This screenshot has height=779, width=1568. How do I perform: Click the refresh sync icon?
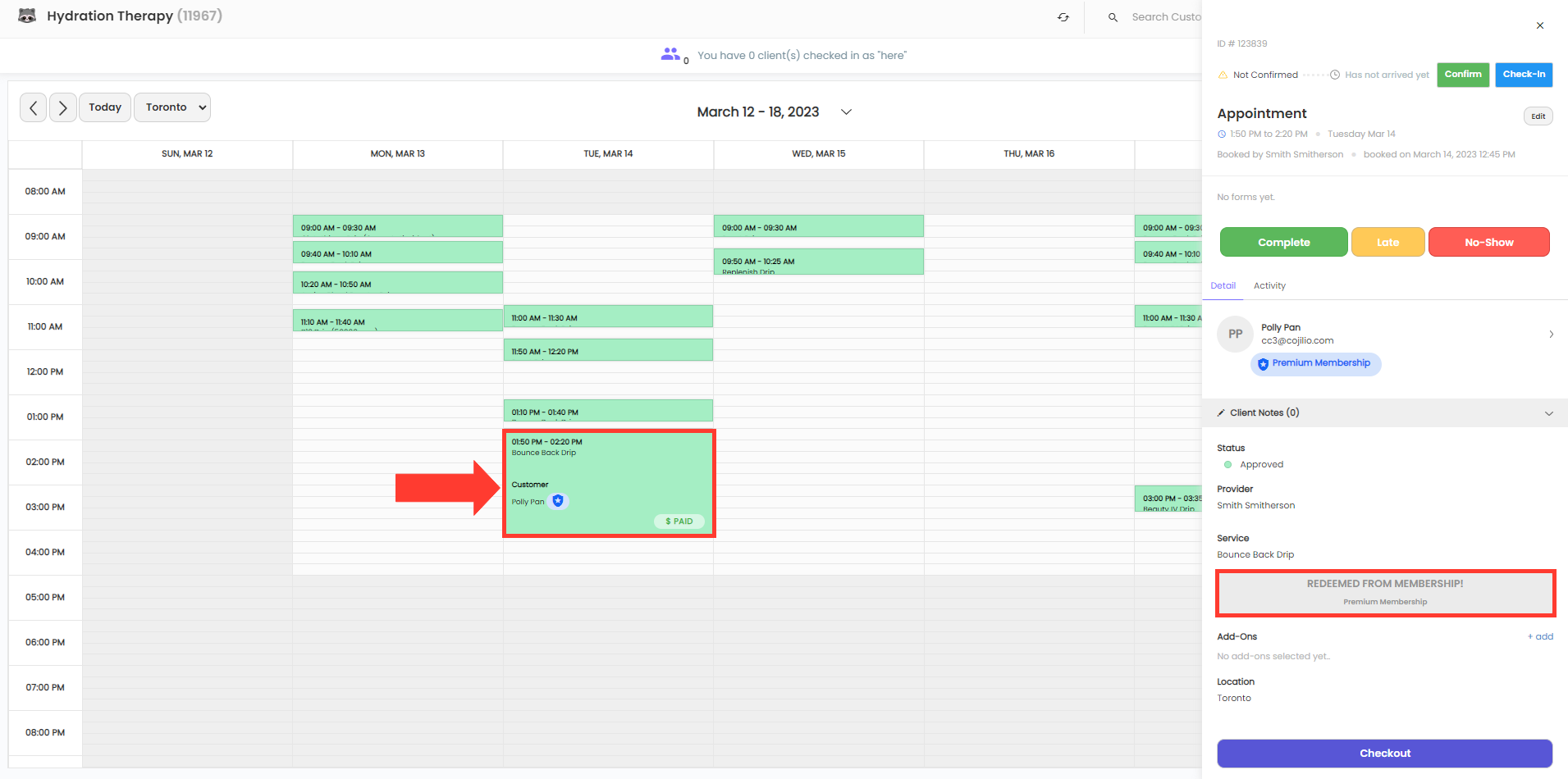[x=1063, y=17]
